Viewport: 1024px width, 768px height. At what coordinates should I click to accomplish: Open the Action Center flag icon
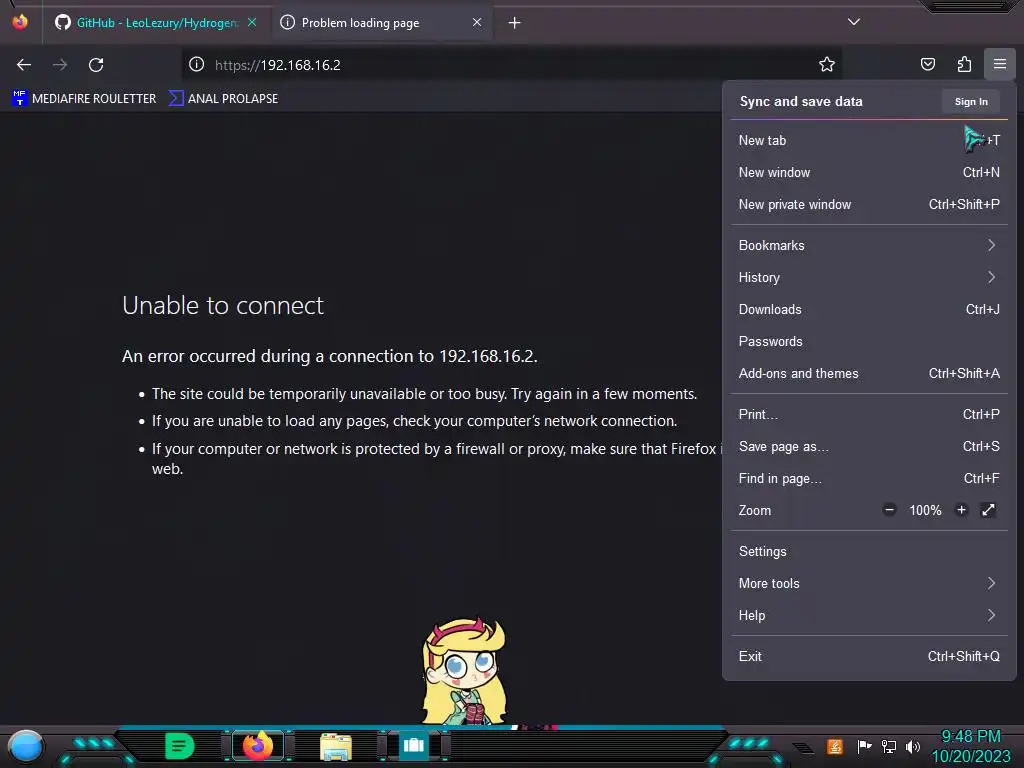point(864,746)
